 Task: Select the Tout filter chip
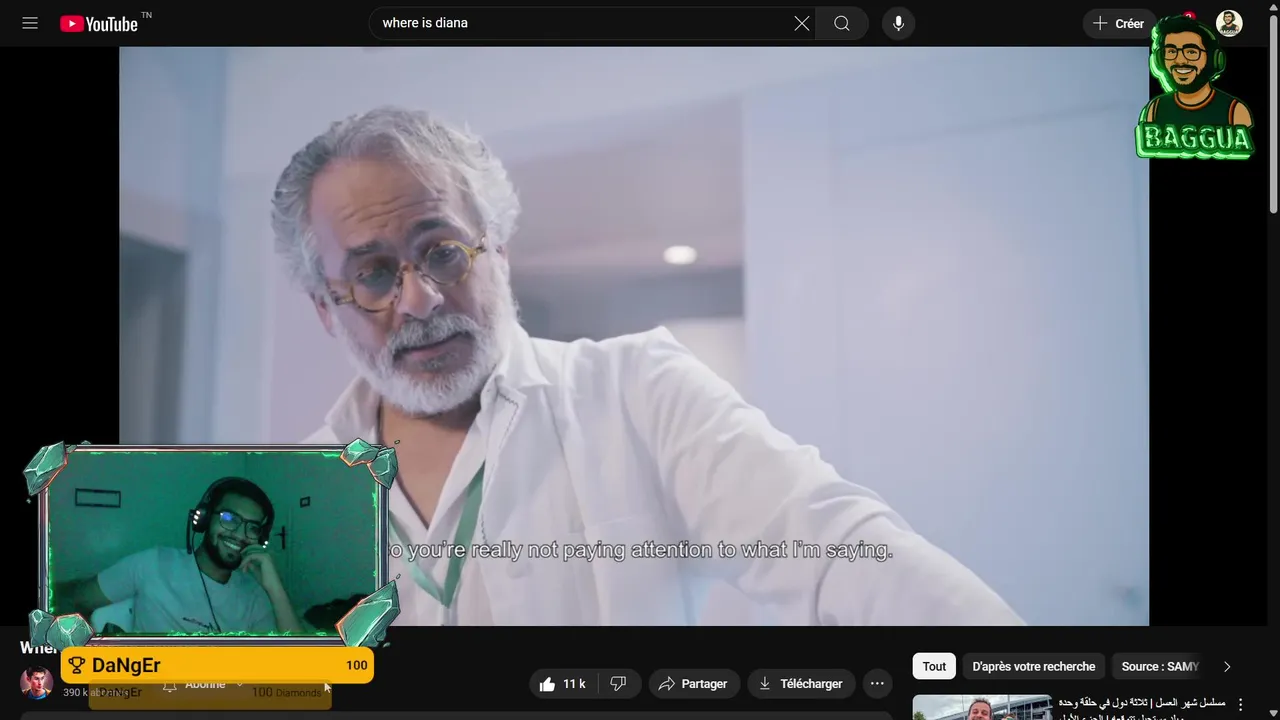click(934, 666)
